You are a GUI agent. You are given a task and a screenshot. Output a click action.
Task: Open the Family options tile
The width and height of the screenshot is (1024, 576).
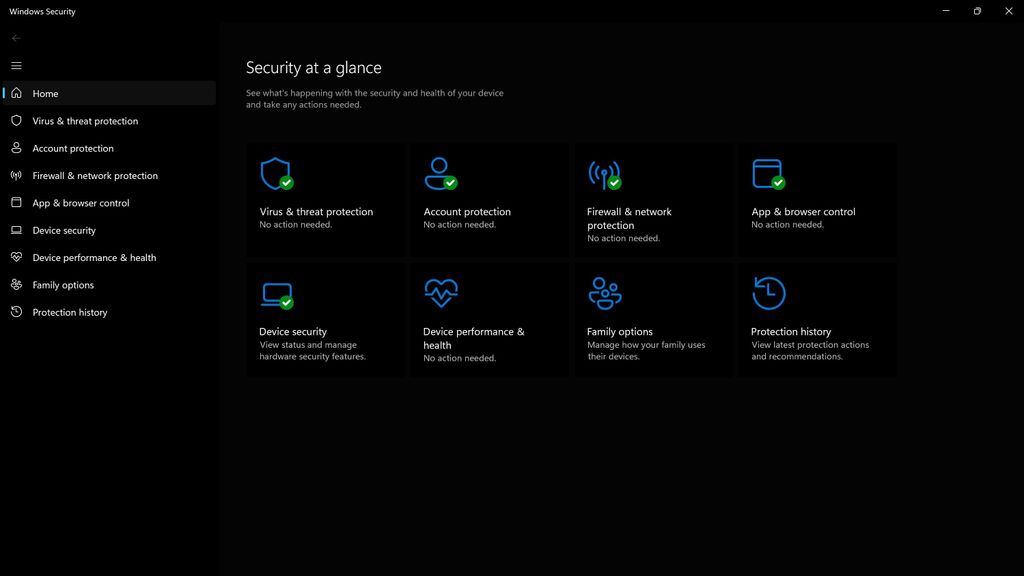[x=652, y=320]
